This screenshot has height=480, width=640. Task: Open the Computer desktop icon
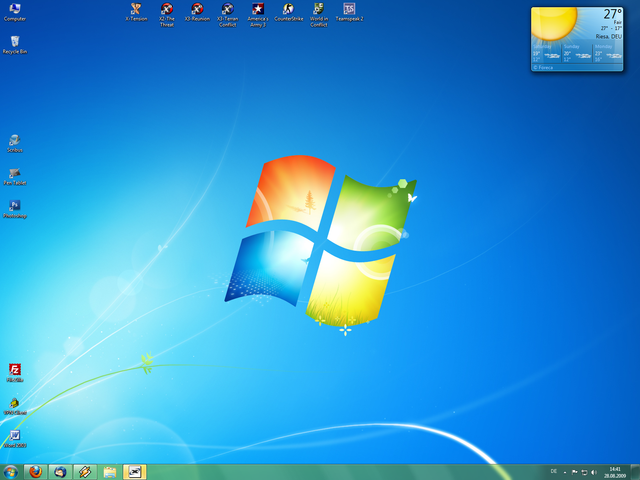coord(14,11)
